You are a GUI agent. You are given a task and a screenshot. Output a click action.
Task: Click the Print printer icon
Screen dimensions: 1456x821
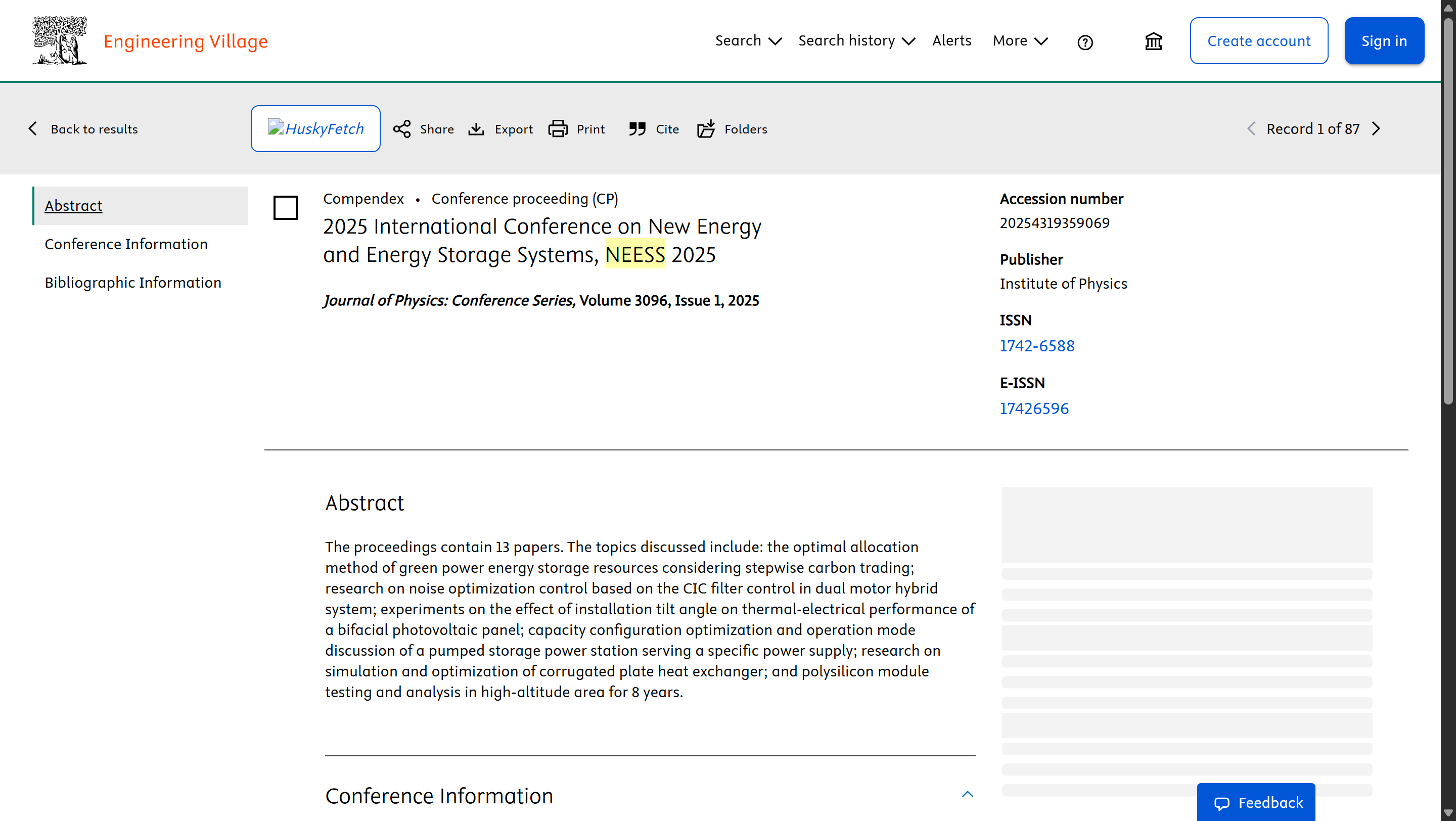tap(558, 129)
